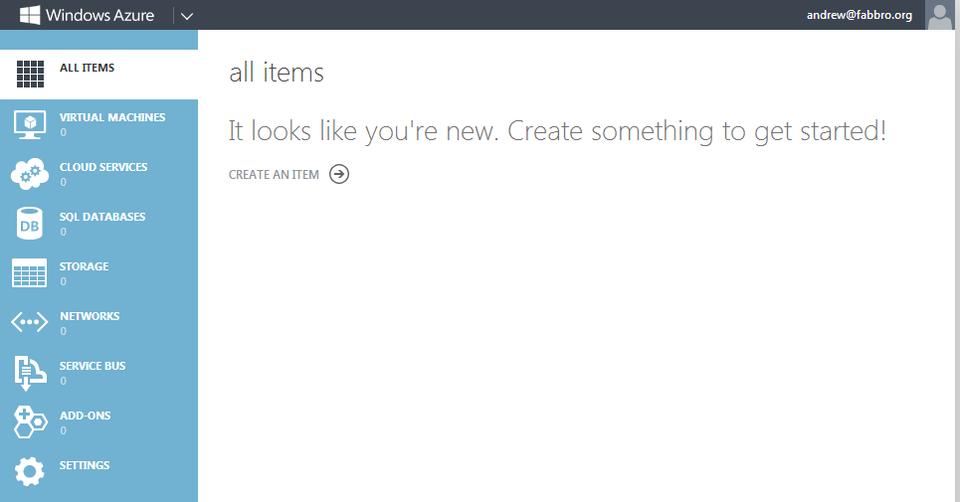This screenshot has width=960, height=502.
Task: Click the user avatar picture
Action: [x=940, y=15]
